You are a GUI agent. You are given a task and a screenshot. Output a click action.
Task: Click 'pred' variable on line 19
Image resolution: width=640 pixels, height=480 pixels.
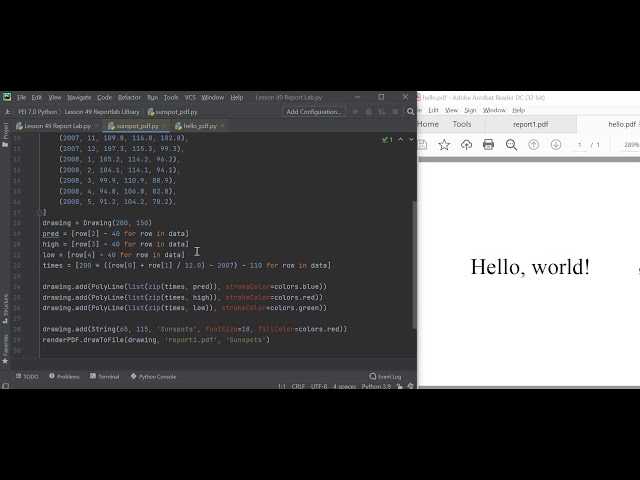tap(51, 234)
